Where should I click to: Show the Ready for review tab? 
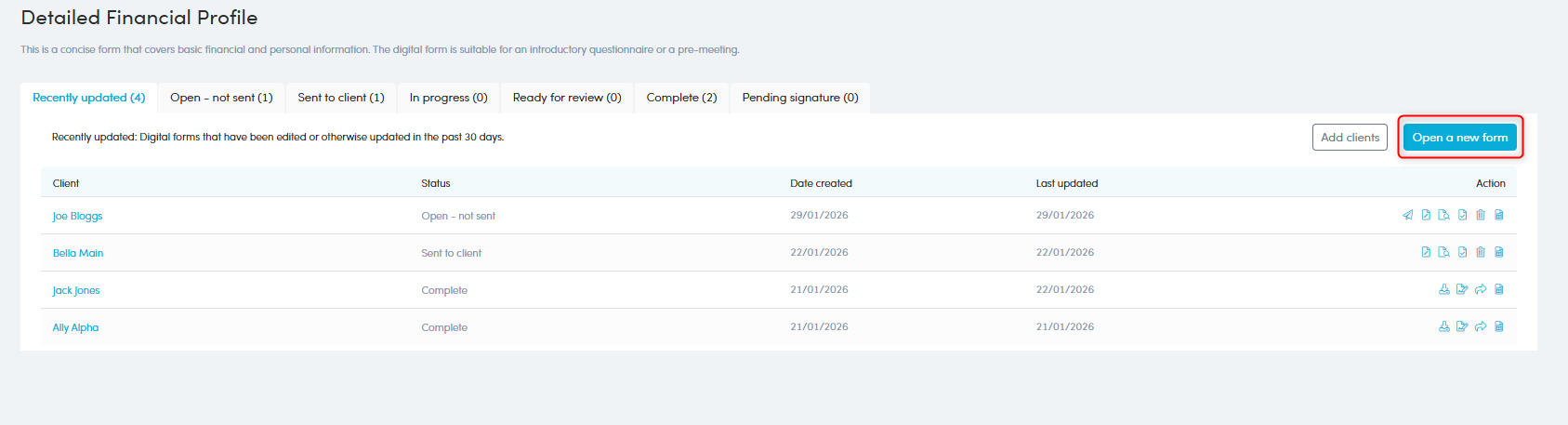567,98
